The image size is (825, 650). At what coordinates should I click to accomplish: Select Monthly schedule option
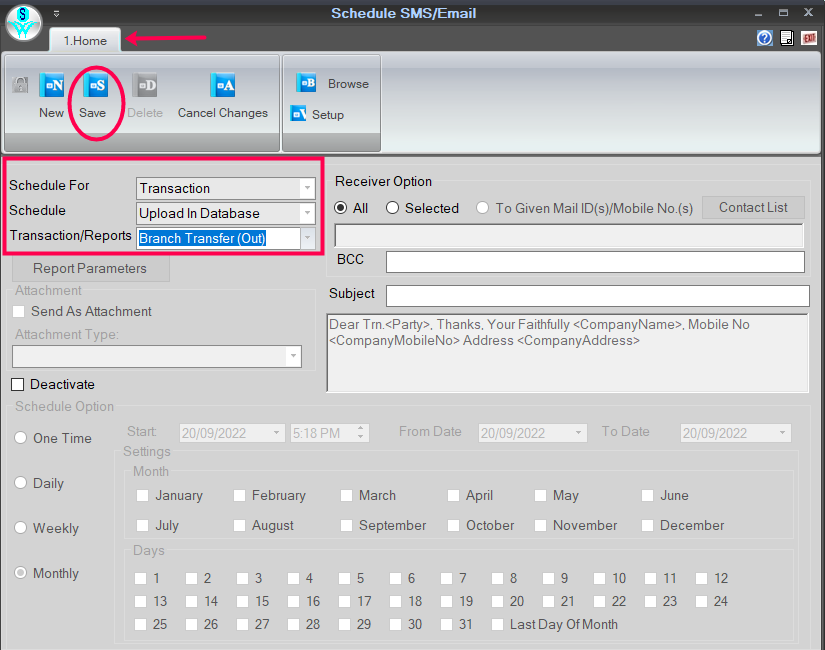click(21, 573)
